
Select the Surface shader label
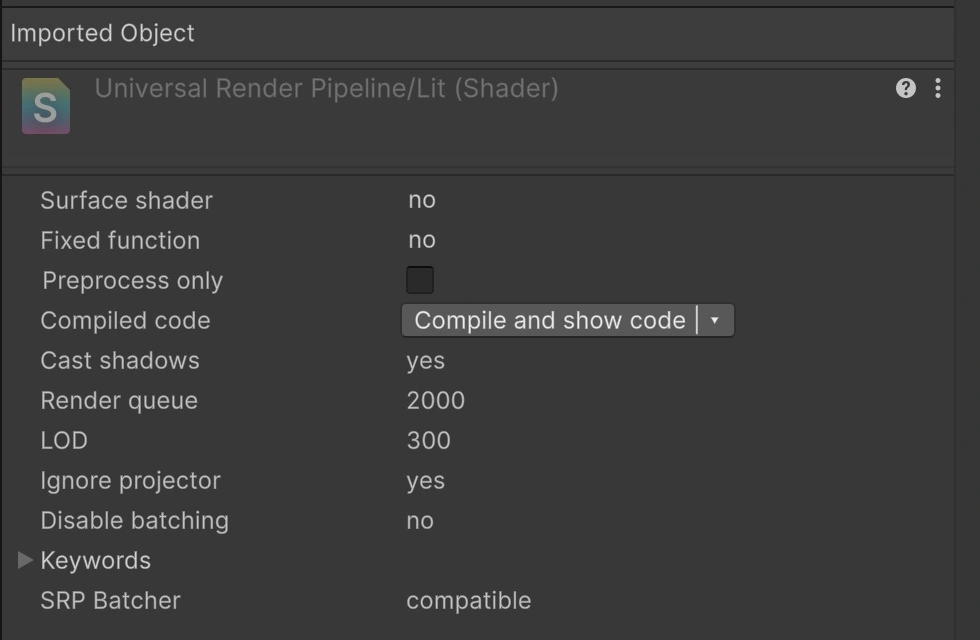tap(126, 201)
